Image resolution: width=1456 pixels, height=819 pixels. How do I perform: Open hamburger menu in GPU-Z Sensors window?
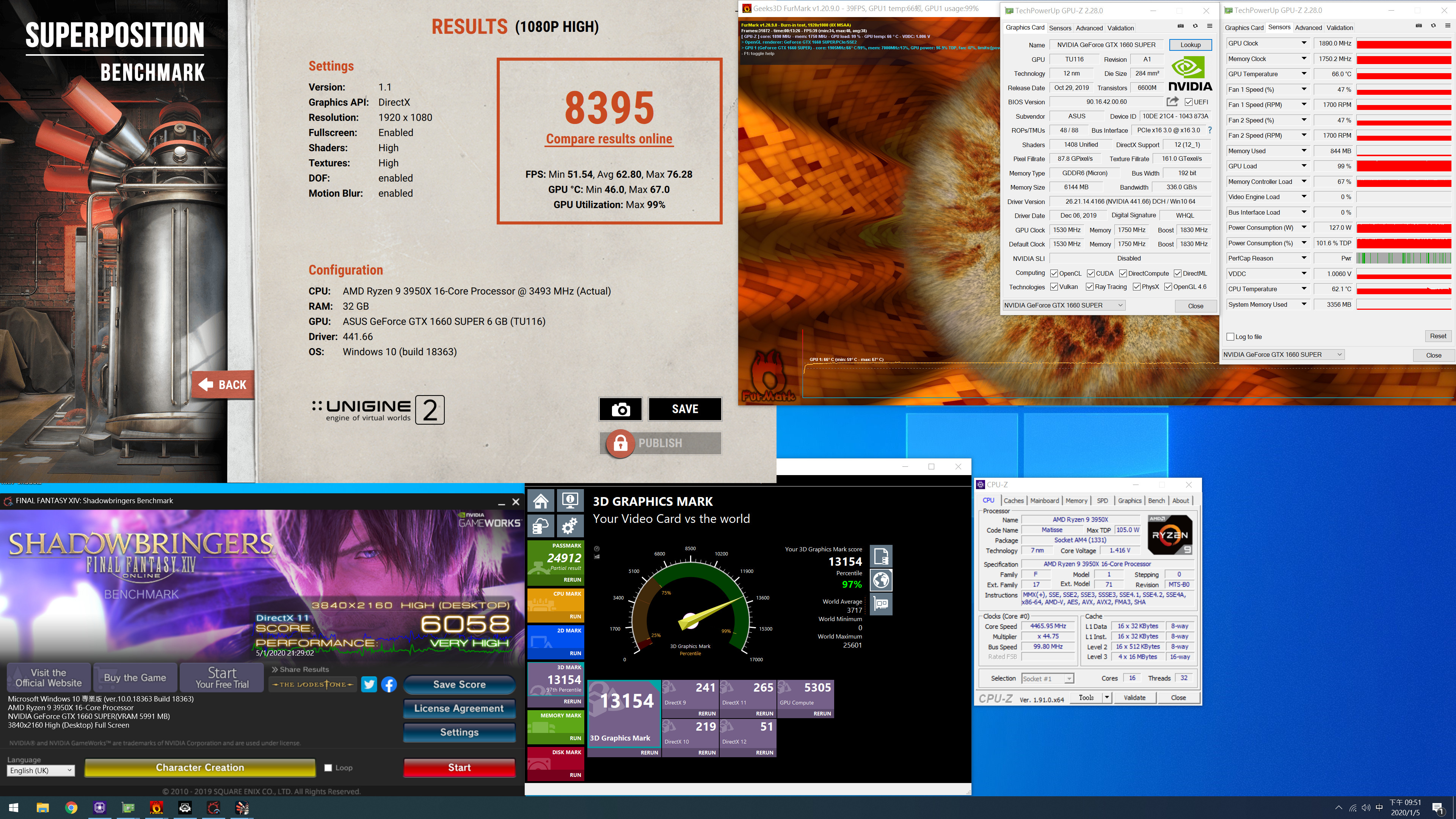pos(1448,25)
